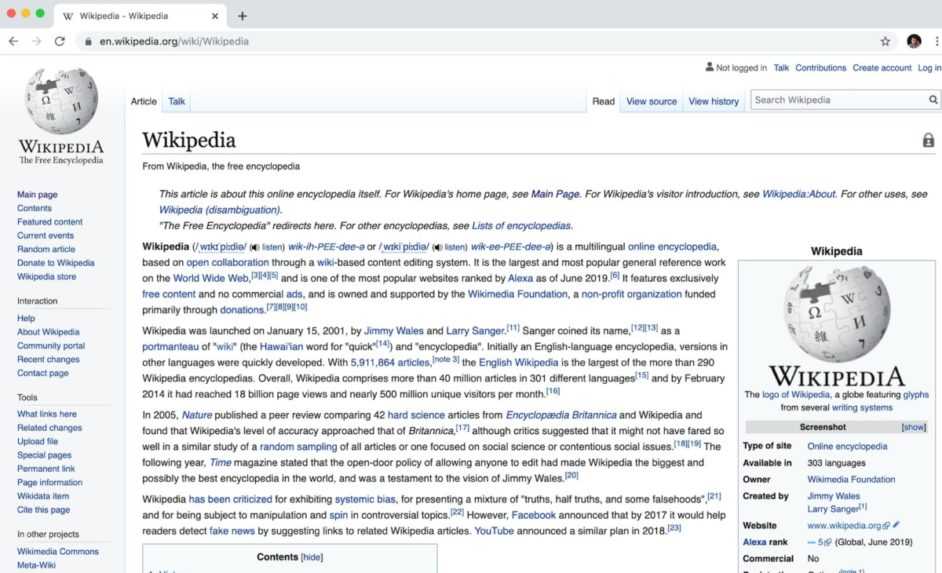Open a new tab with the plus button
This screenshot has height=573, width=942.
tap(242, 16)
